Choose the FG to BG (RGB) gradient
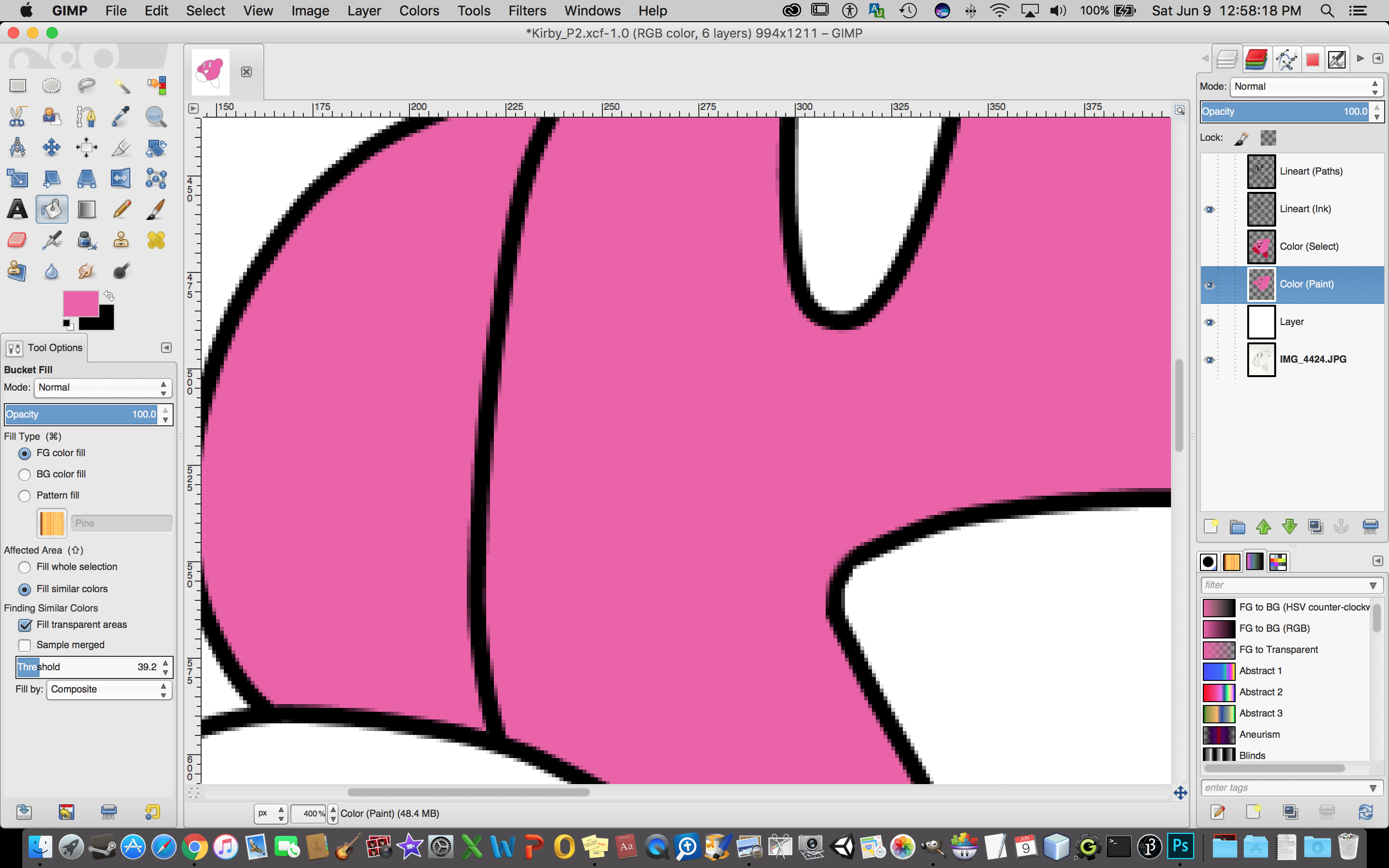Screen dimensions: 1389x868 point(1286,629)
